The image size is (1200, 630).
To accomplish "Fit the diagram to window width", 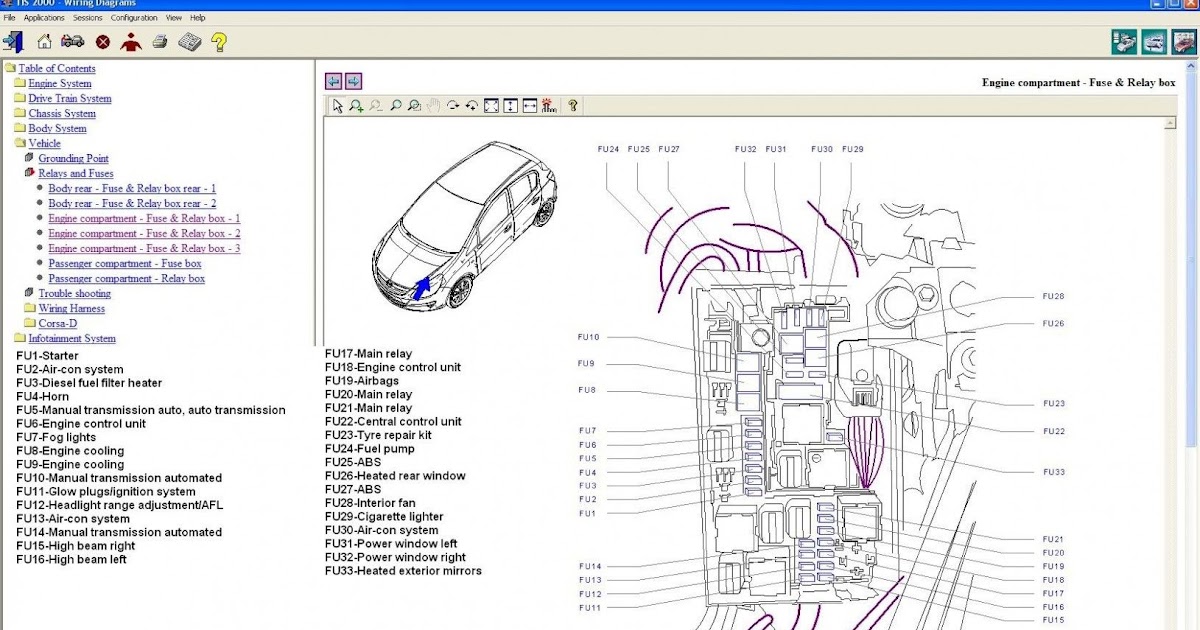I will click(x=529, y=105).
